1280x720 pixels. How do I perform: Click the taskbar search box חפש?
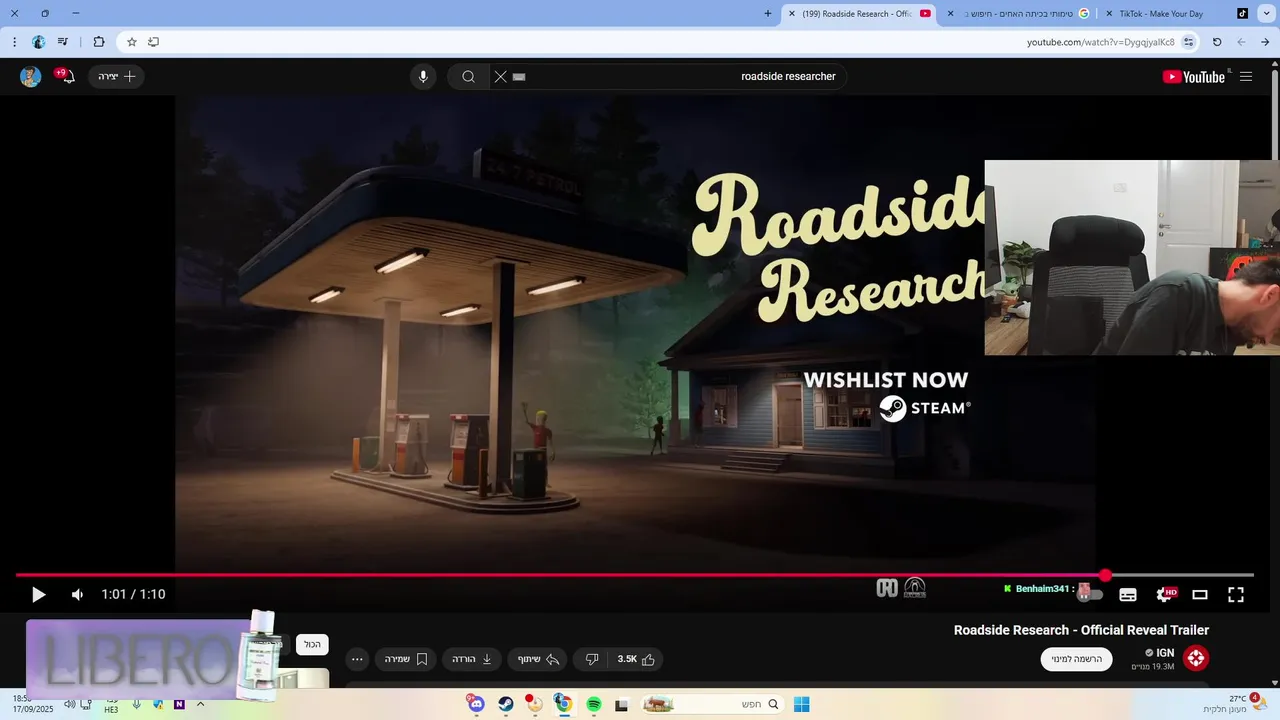pyautogui.click(x=712, y=704)
